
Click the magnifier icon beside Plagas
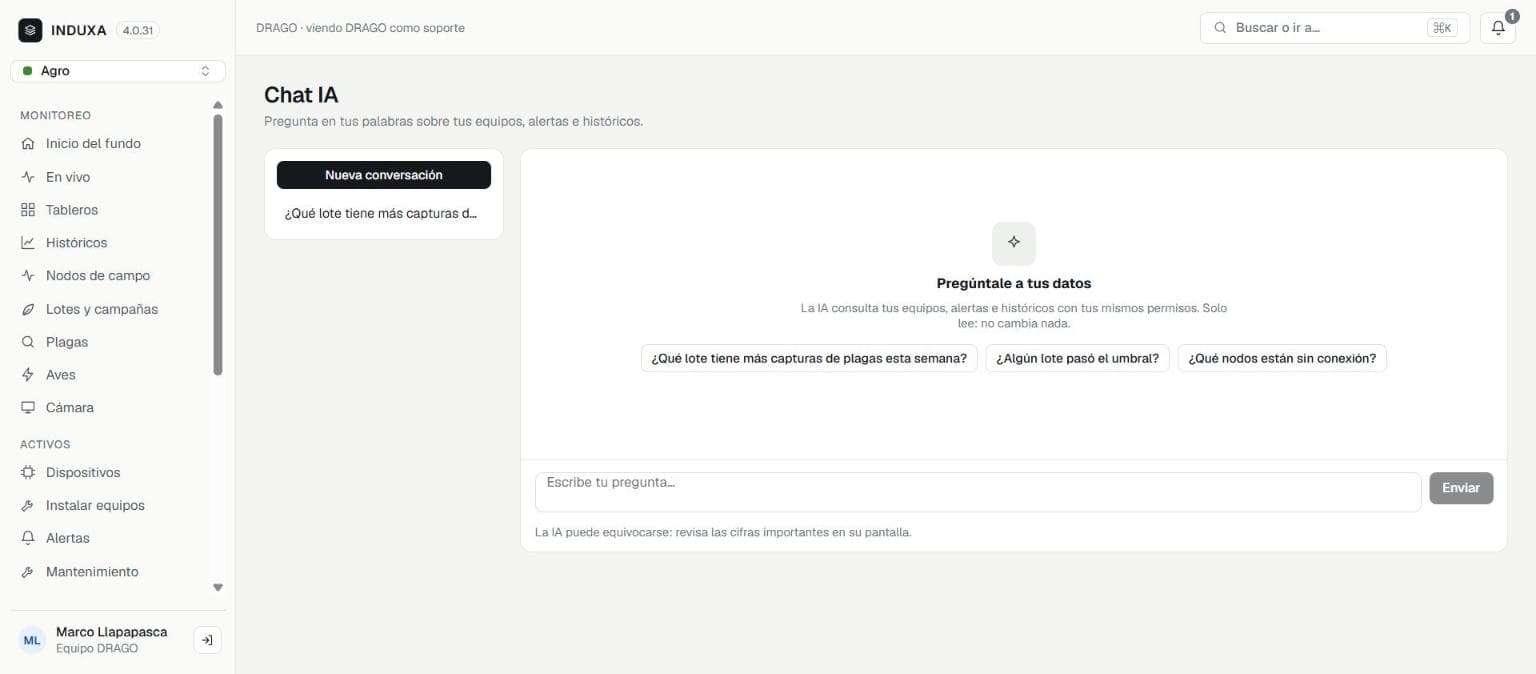point(28,342)
